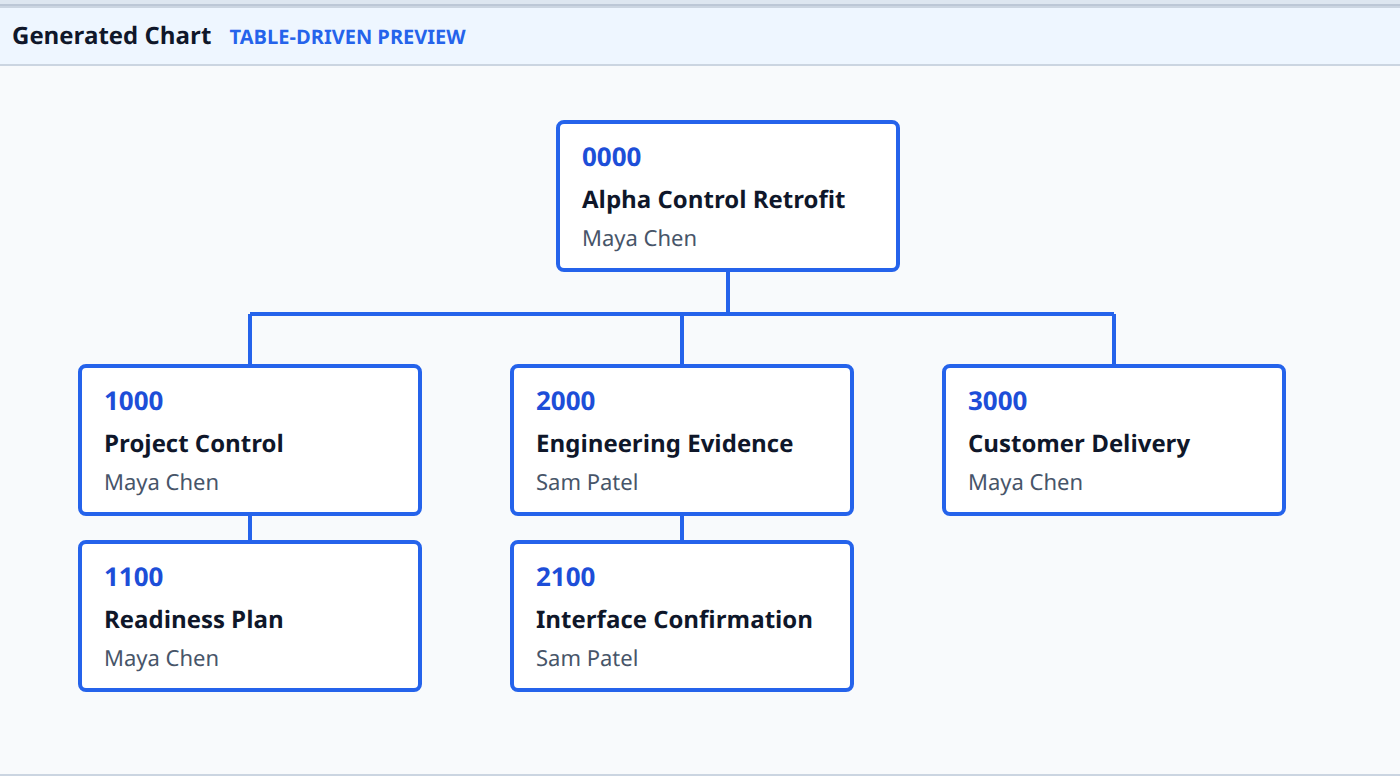
Task: Click "Sam Patel" under Engineering Evidence
Action: (x=587, y=483)
